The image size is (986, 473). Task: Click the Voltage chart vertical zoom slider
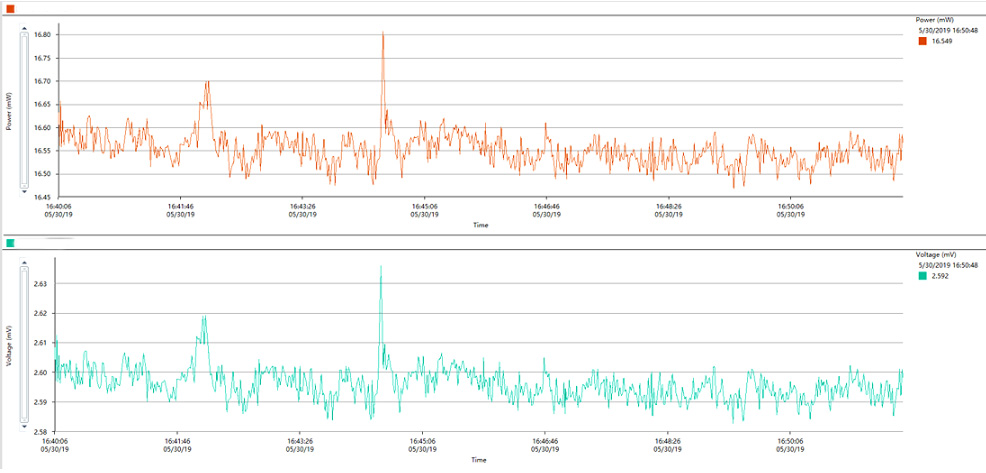coord(25,340)
